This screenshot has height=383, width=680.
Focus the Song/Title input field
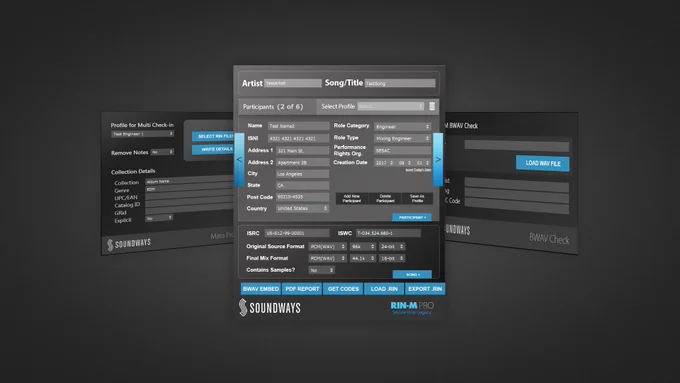pos(400,83)
